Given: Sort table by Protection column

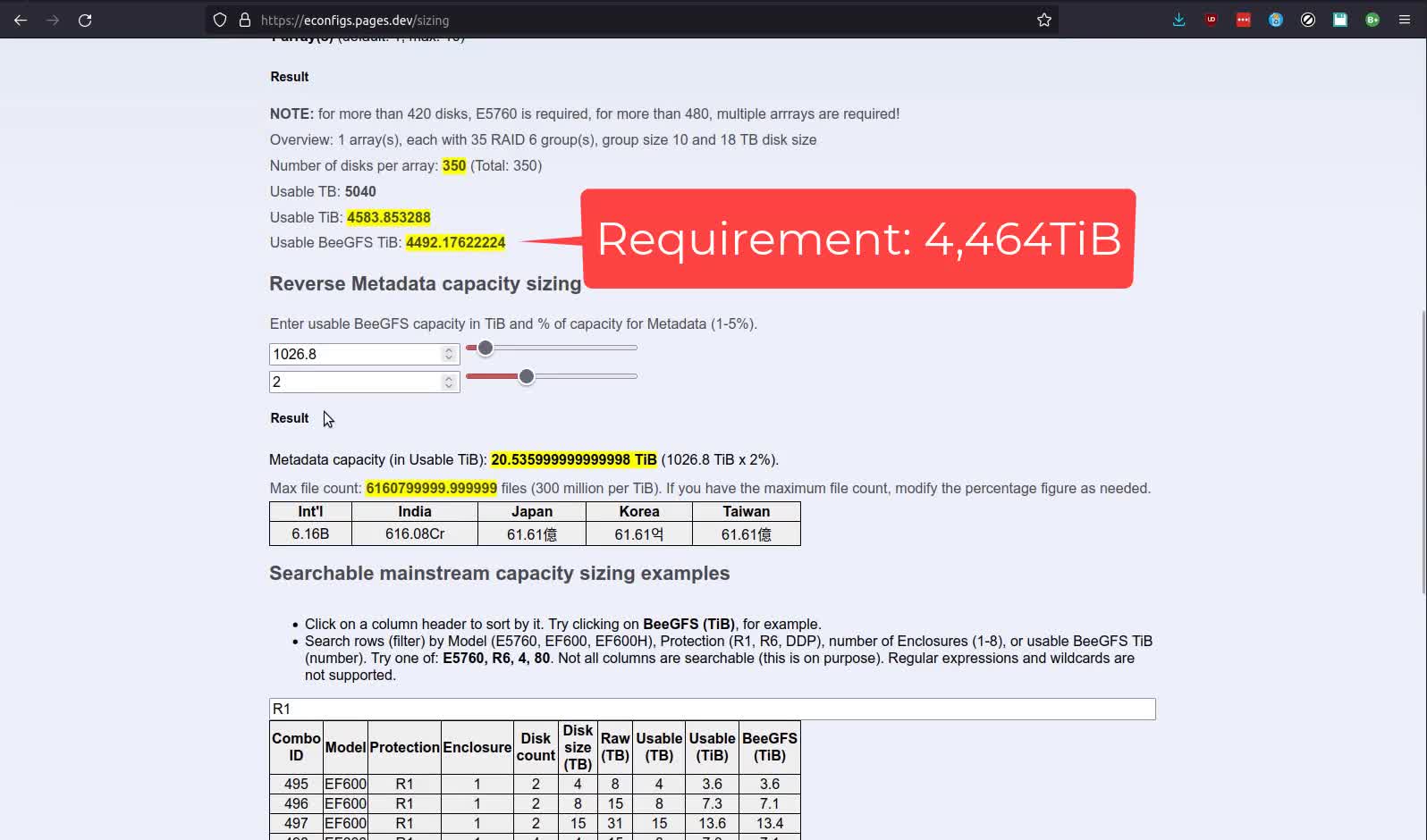Looking at the screenshot, I should [x=404, y=747].
